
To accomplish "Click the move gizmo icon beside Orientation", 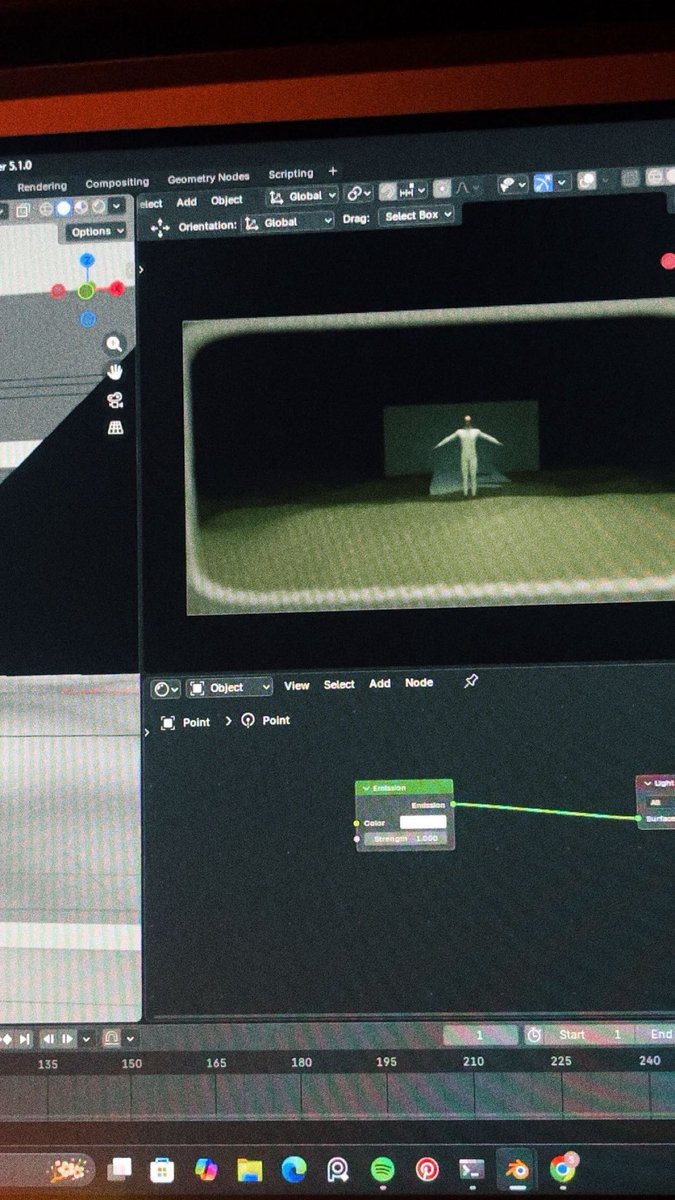I will [x=159, y=228].
